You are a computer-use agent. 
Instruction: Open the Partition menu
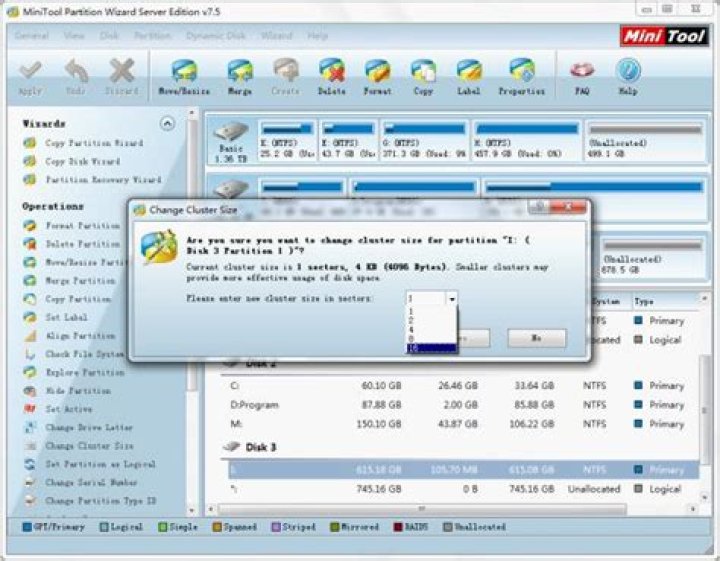[x=152, y=36]
